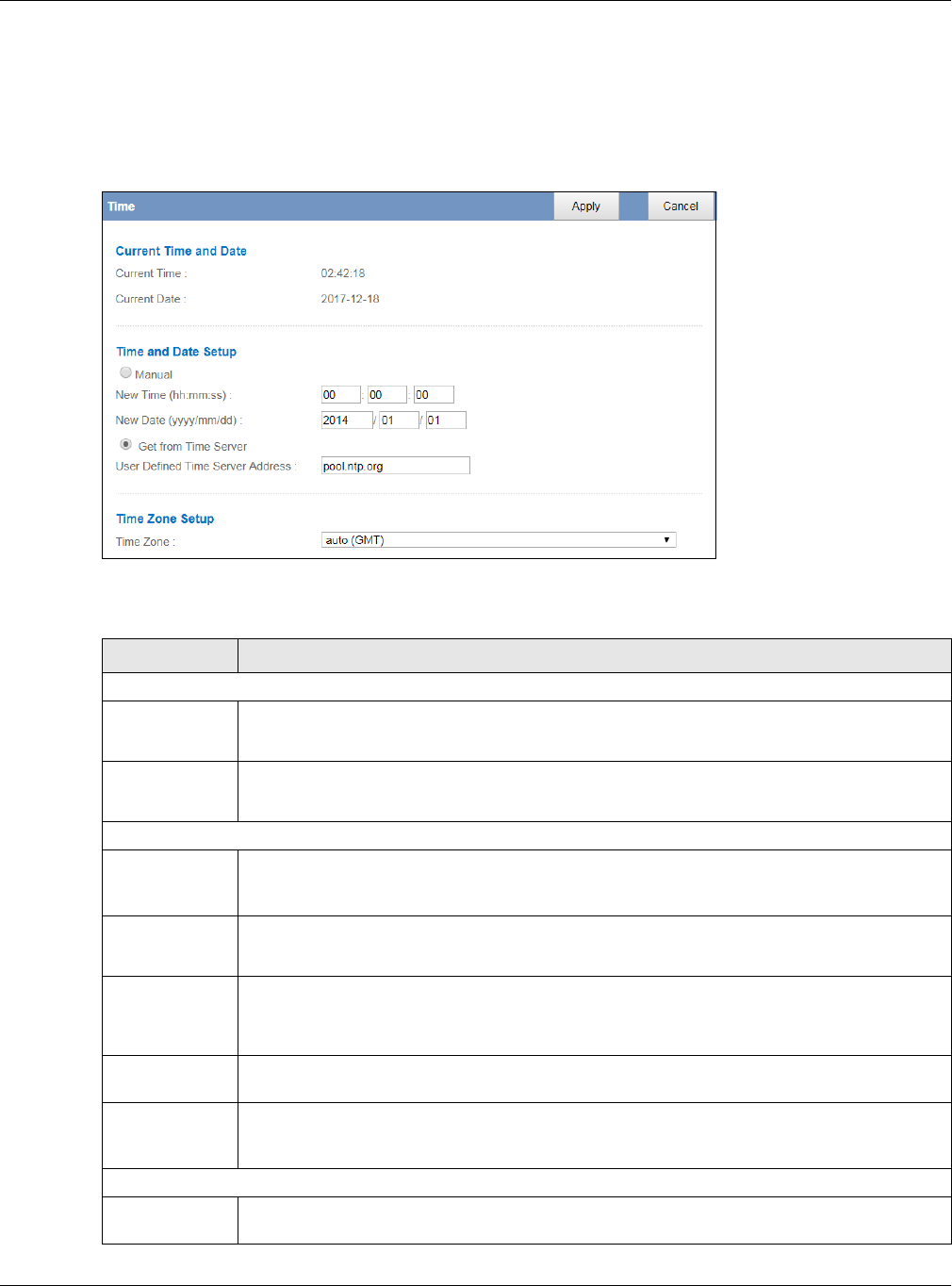Screen dimensions: 952x1286
Task: Click the New Time minutes field
Action: (x=386, y=395)
